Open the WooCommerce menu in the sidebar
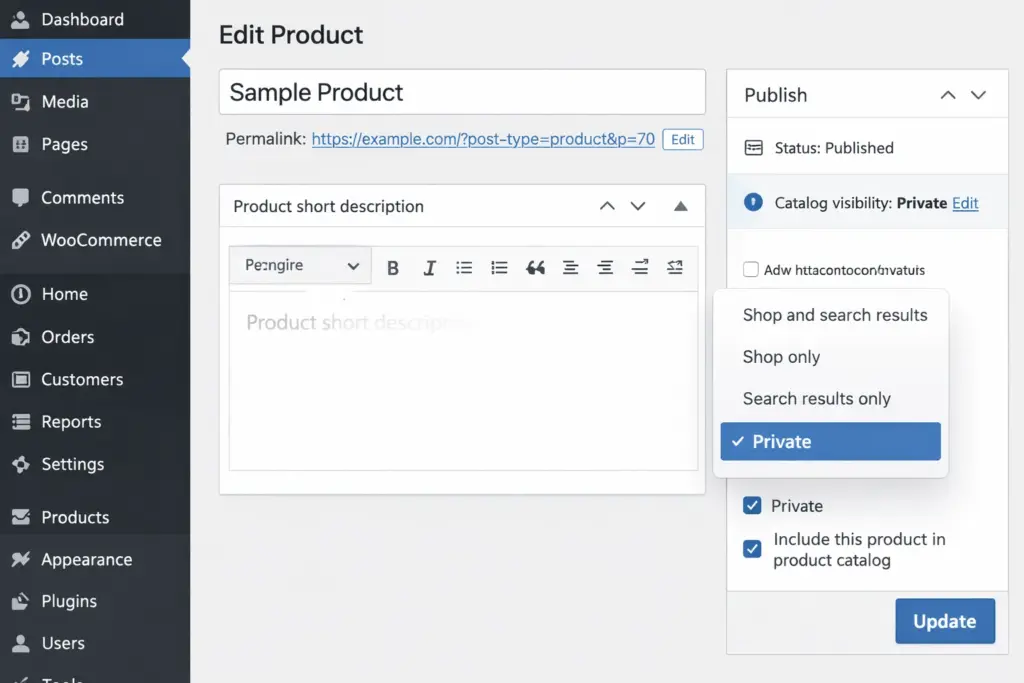 95,240
